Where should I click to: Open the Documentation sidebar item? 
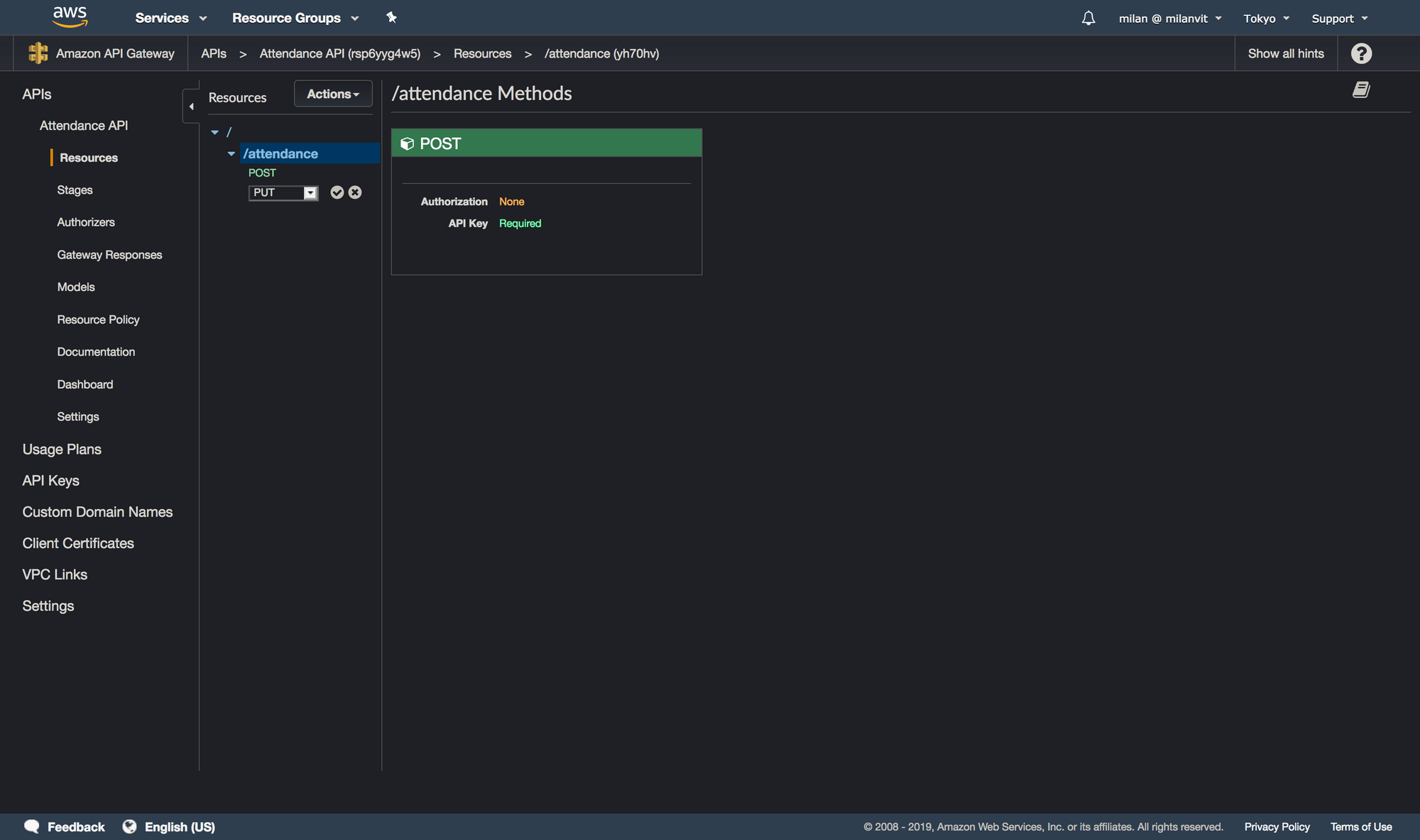click(96, 351)
